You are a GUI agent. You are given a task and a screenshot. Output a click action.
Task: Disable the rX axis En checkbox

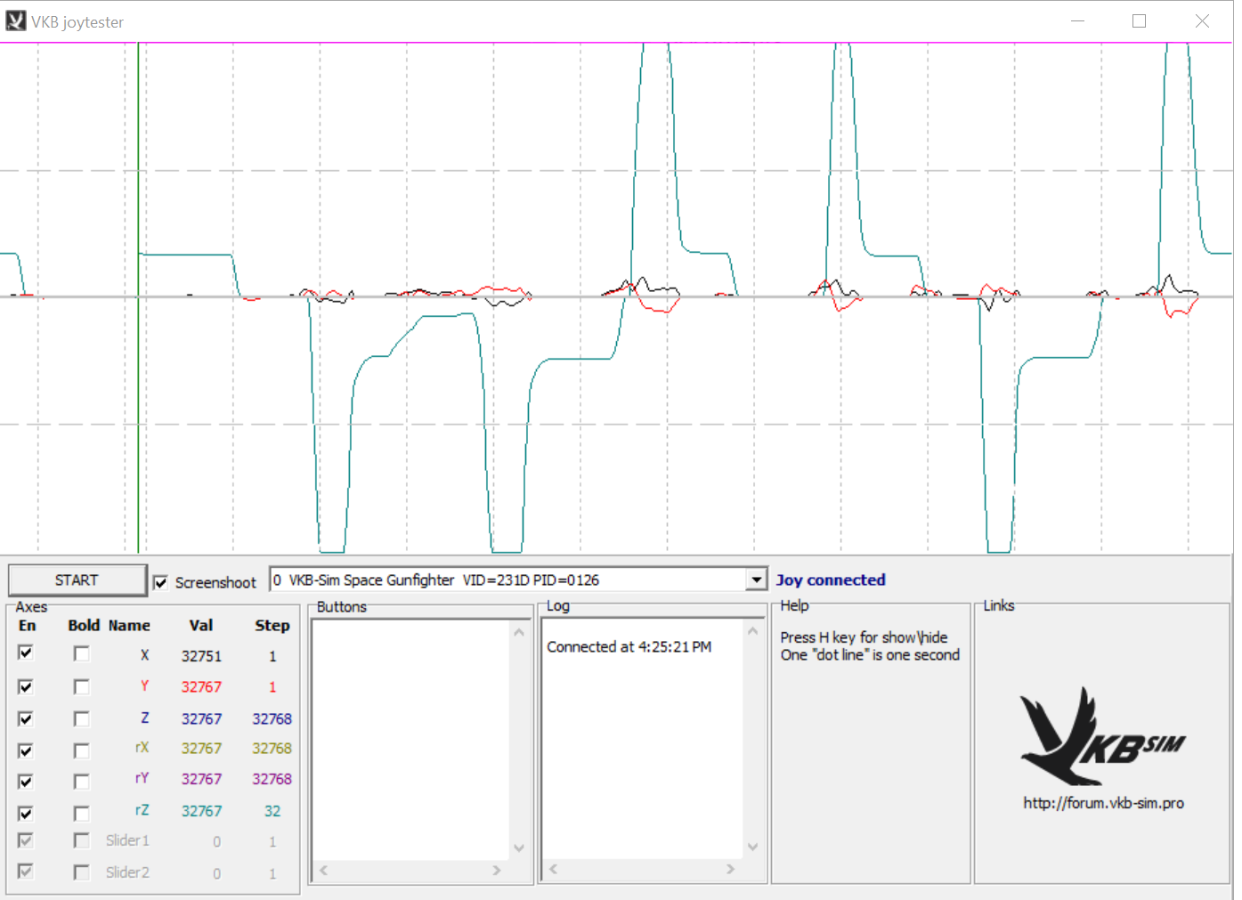(x=26, y=749)
